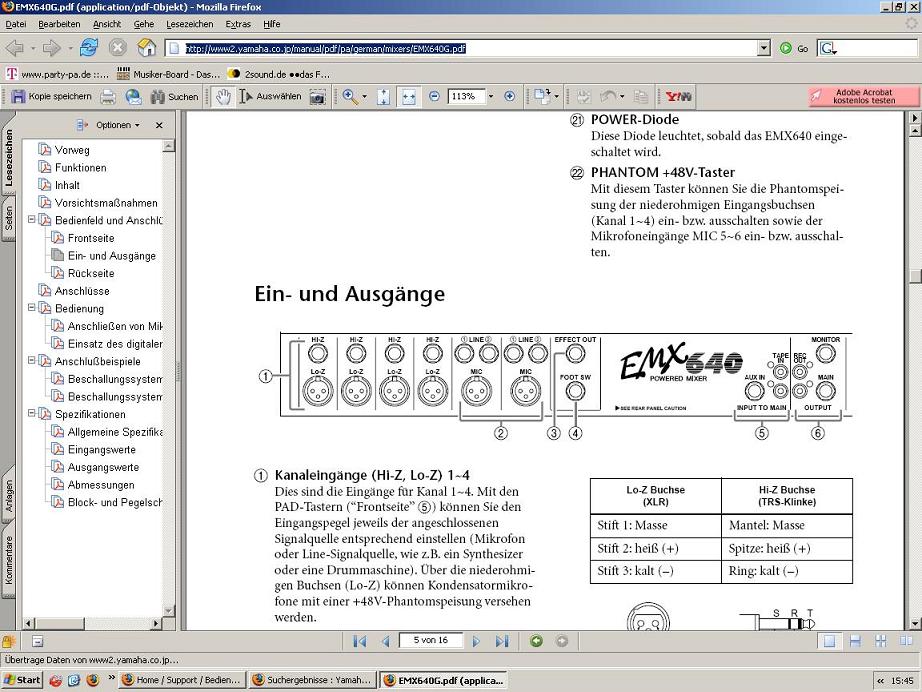Select the hand tool

[x=223, y=96]
